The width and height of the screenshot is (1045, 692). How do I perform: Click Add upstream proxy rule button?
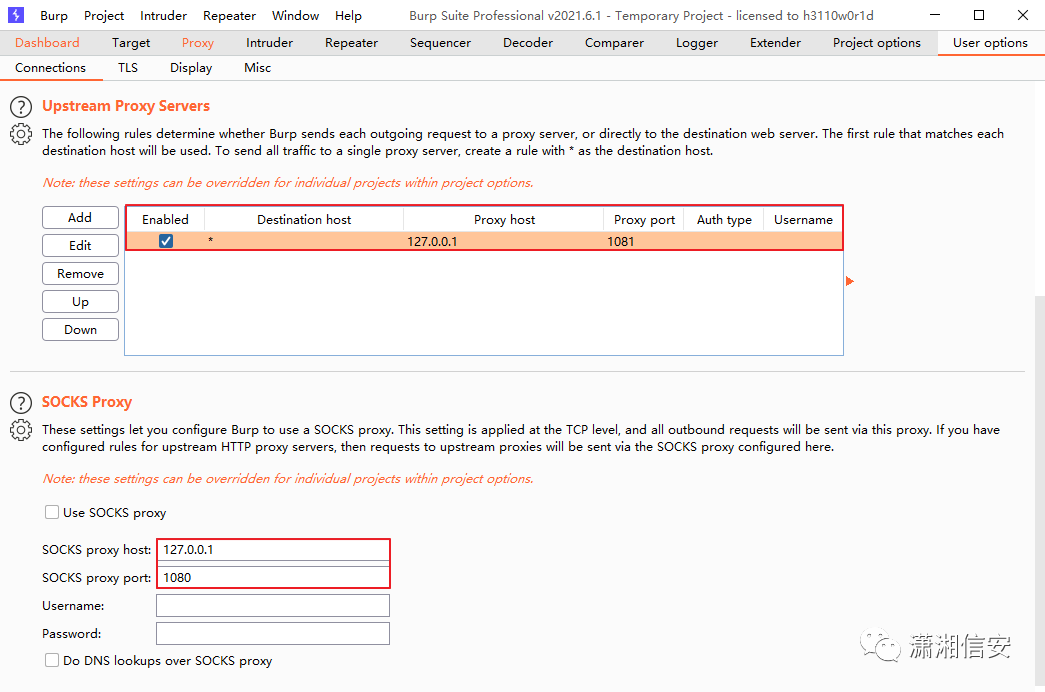pos(80,217)
